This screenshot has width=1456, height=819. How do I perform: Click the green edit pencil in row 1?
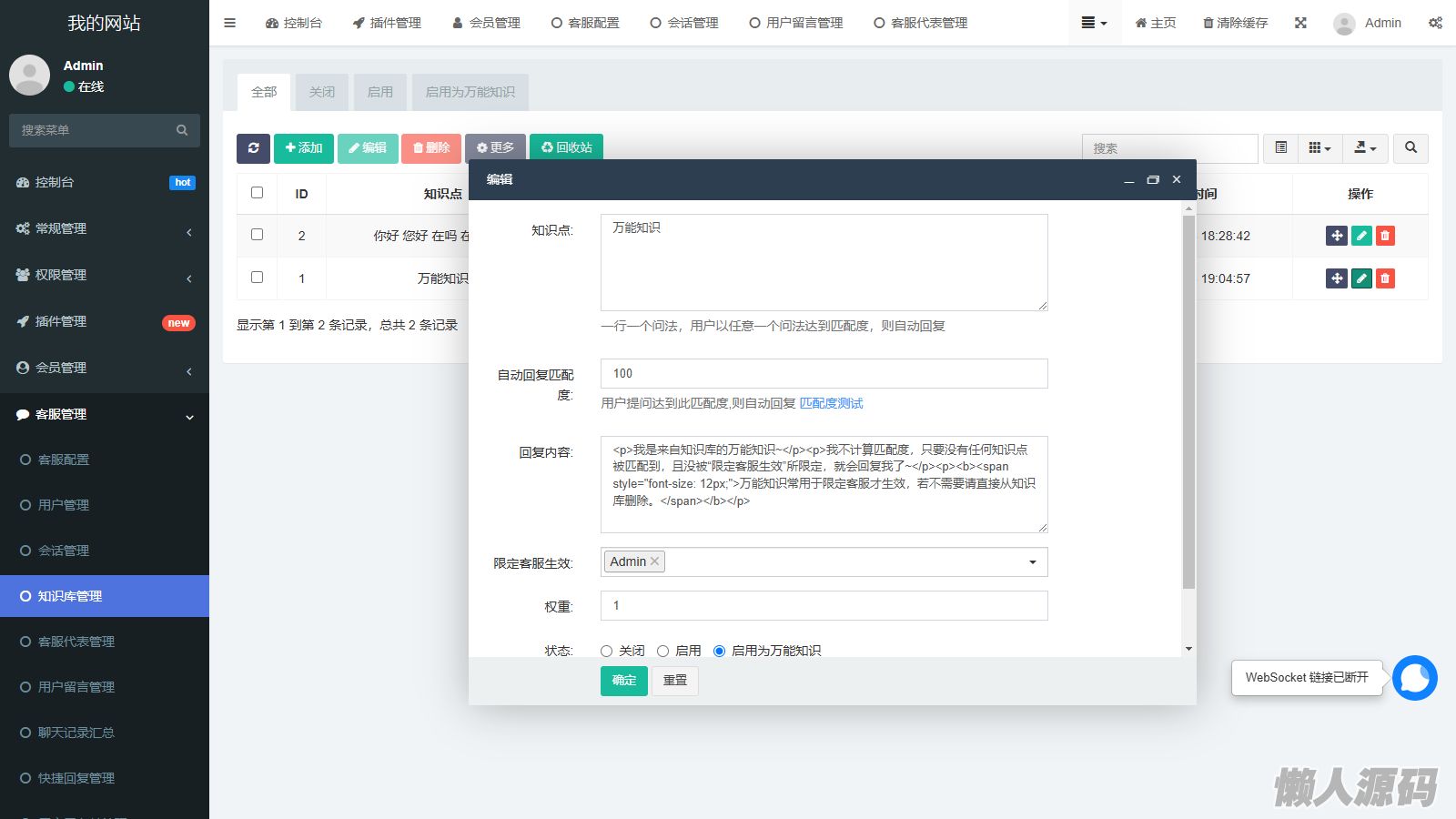tap(1361, 278)
